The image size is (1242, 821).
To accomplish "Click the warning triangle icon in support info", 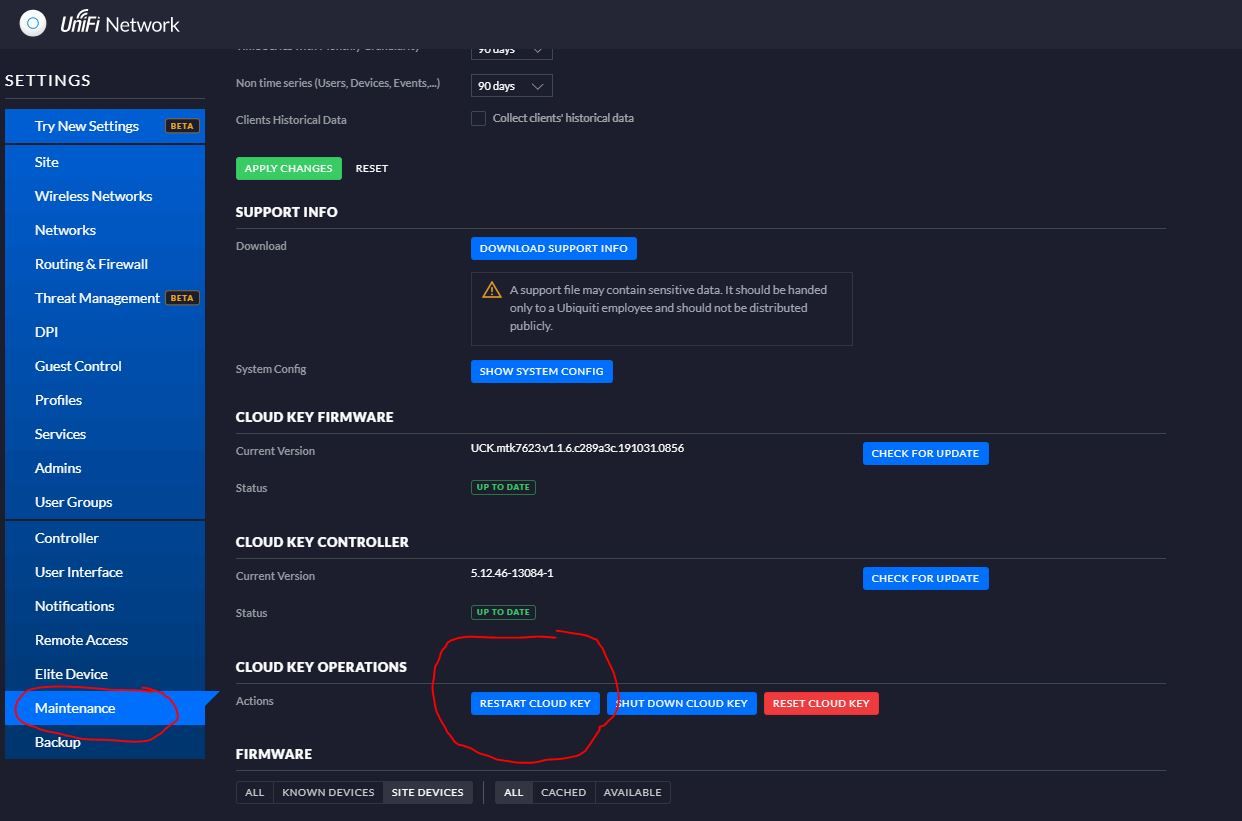I will [x=492, y=290].
